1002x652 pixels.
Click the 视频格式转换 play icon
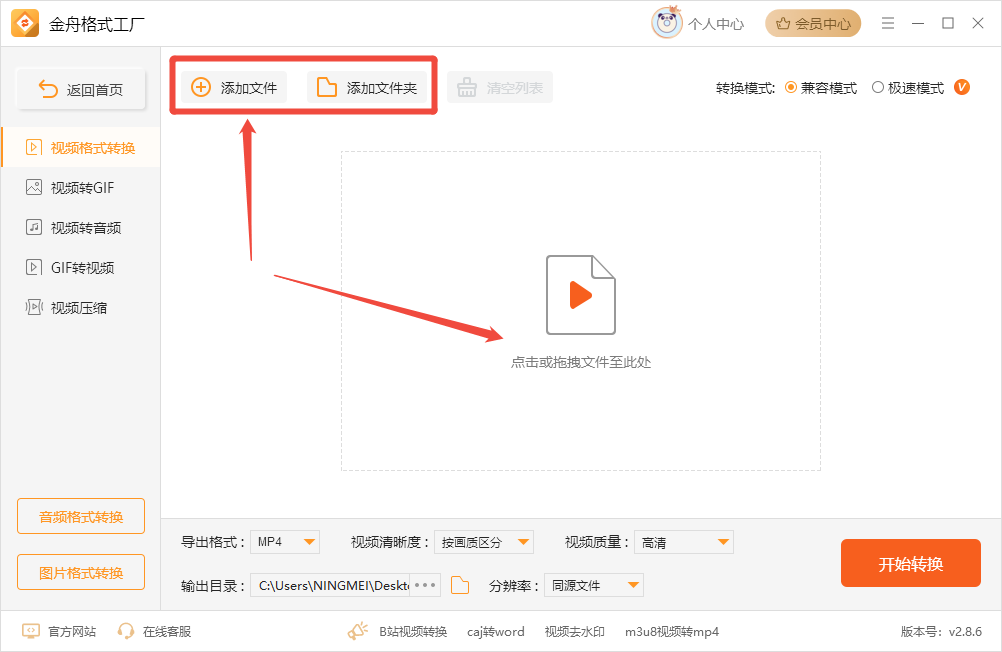[x=33, y=148]
